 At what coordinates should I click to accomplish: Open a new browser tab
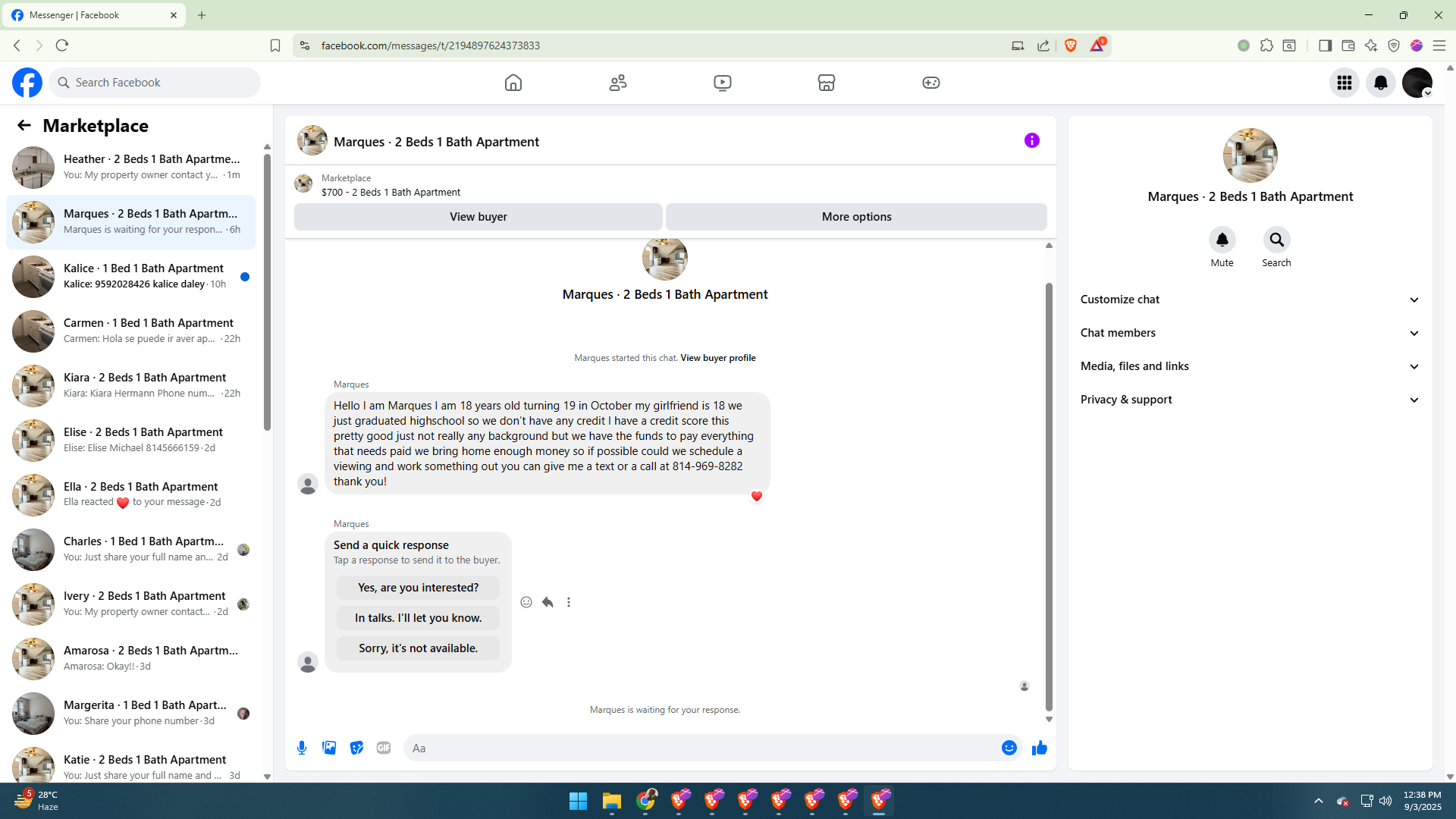click(x=202, y=15)
